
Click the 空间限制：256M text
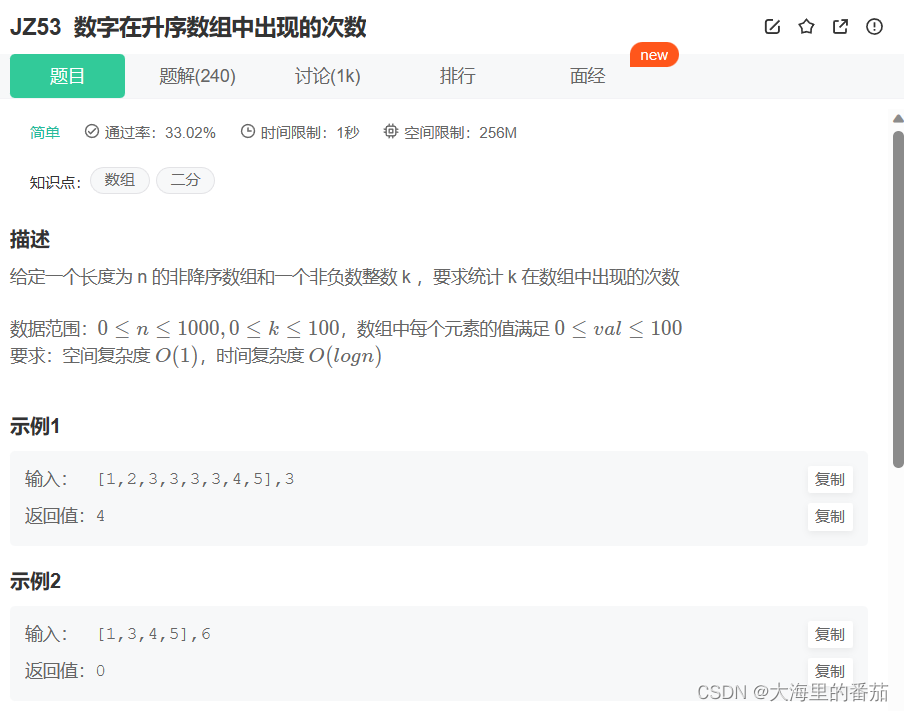460,133
